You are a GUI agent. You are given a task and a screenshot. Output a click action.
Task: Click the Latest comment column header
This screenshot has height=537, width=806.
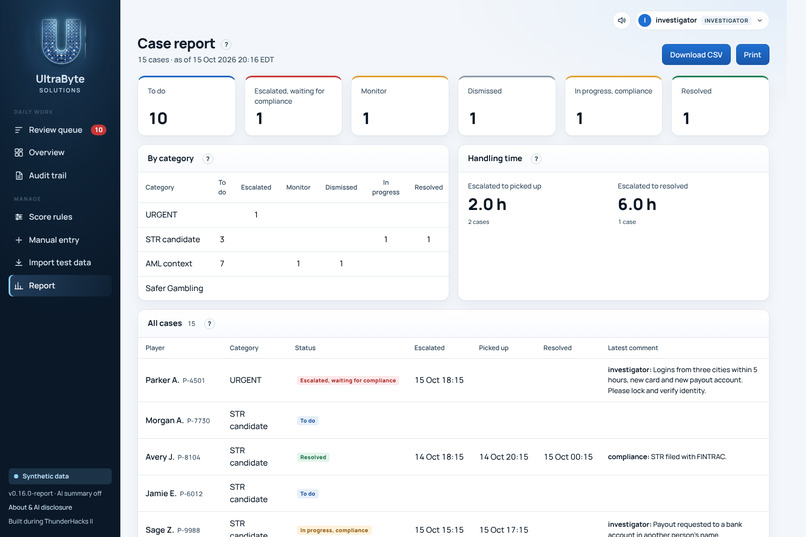pyautogui.click(x=632, y=348)
